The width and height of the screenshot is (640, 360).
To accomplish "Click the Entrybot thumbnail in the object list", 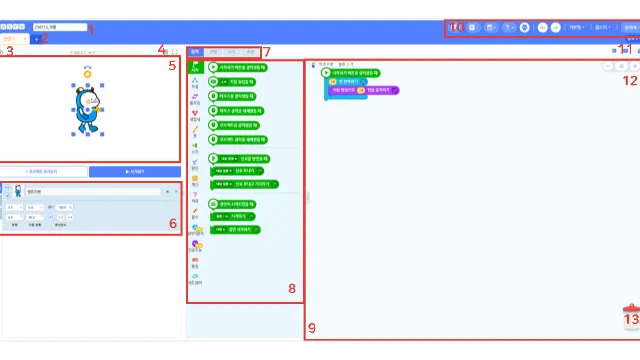I will (x=18, y=191).
